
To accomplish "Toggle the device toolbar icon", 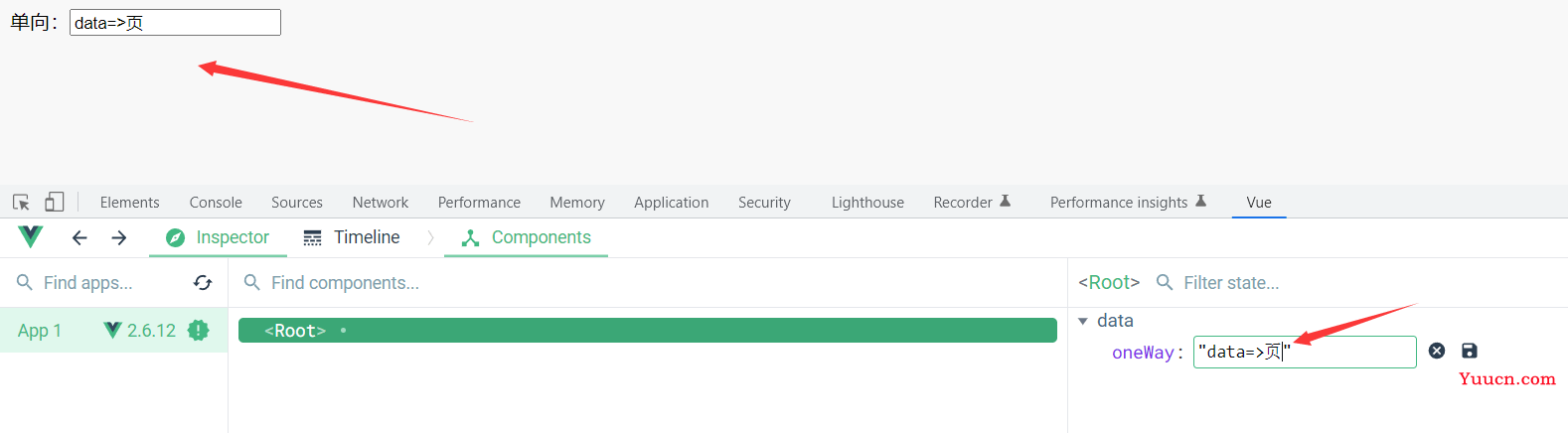I will [55, 202].
